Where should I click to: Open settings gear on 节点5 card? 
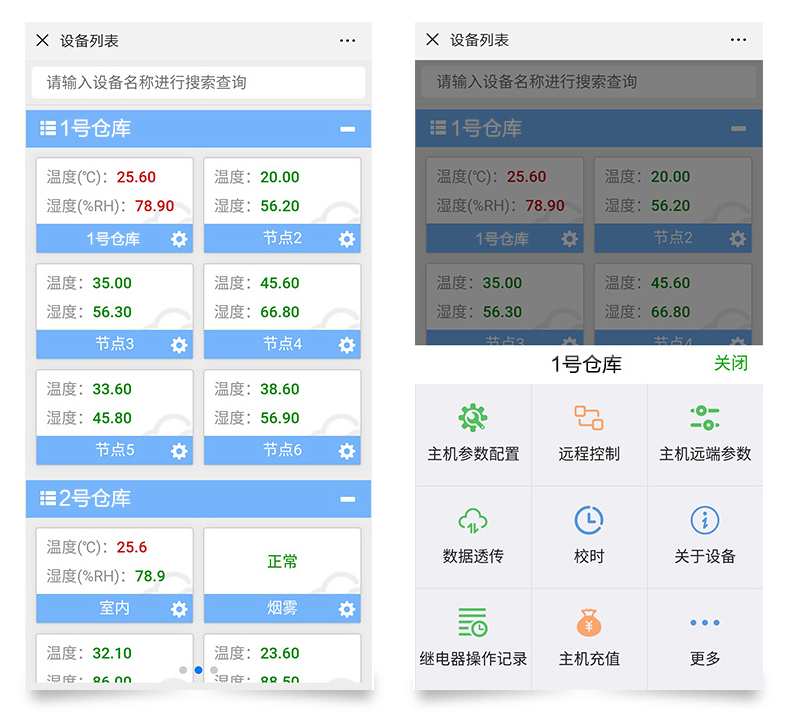[179, 451]
